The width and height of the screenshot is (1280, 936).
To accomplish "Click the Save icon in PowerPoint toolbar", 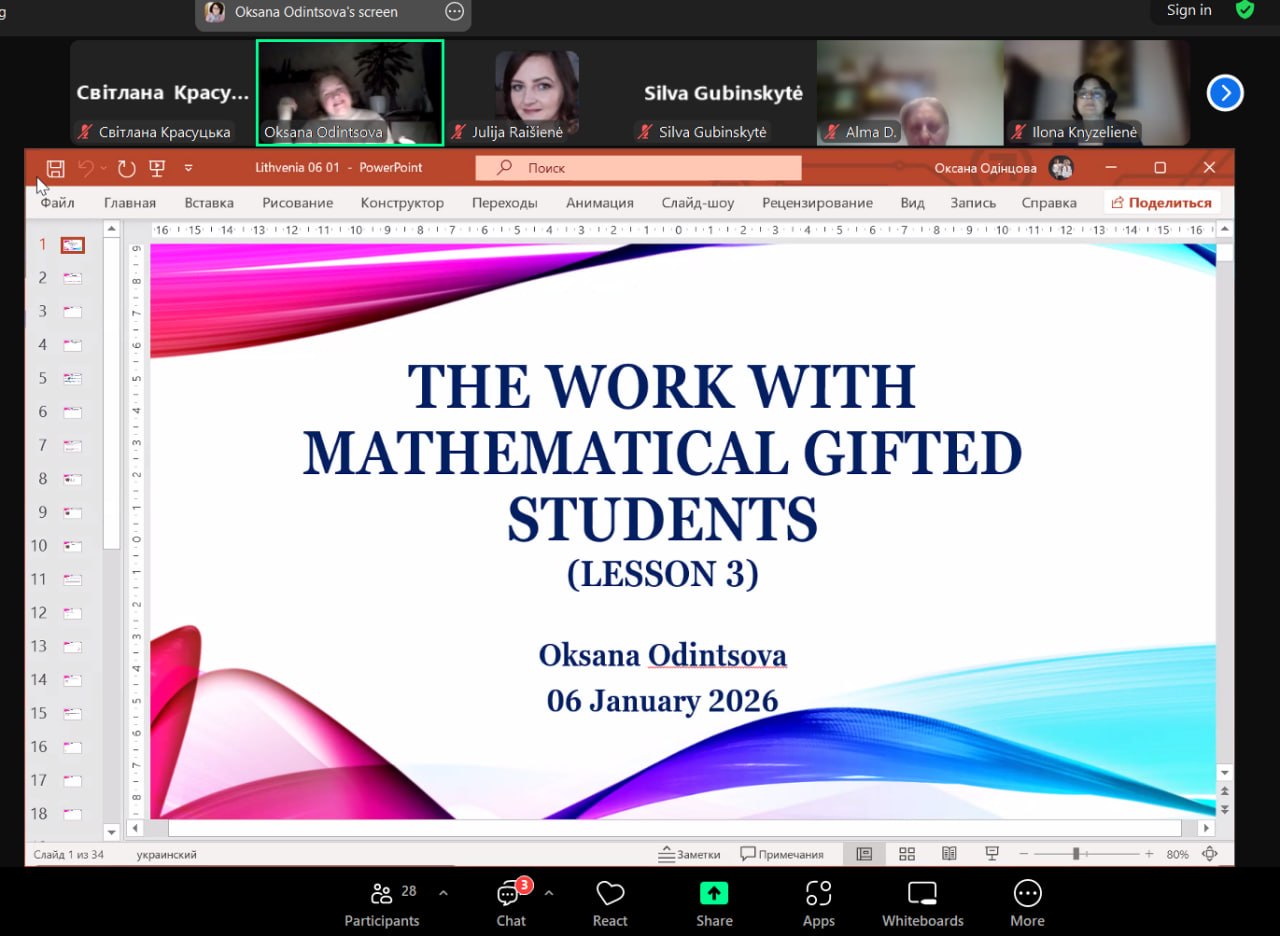I will coord(56,168).
